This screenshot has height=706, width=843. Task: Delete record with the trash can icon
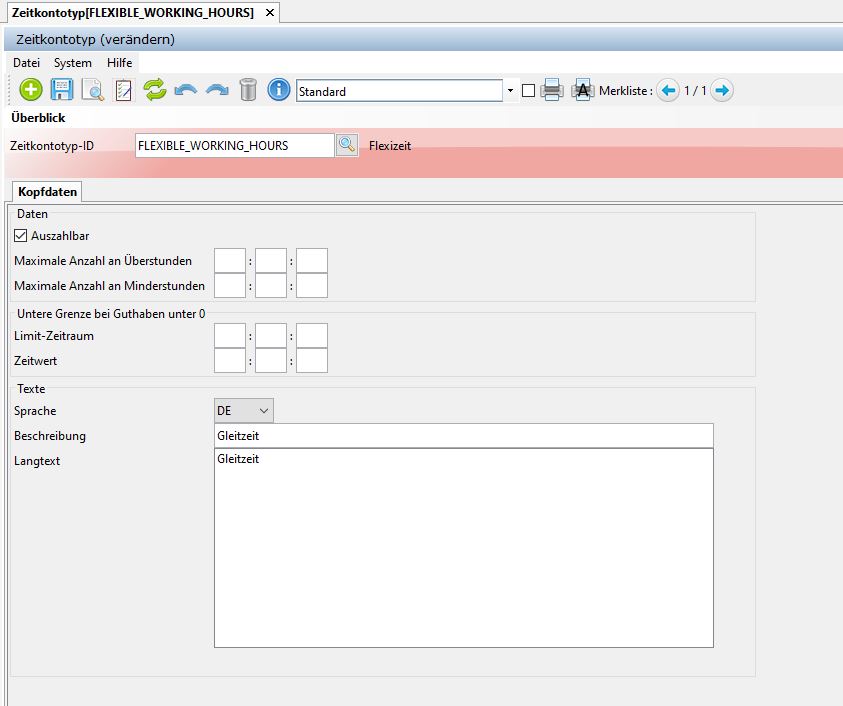[248, 90]
